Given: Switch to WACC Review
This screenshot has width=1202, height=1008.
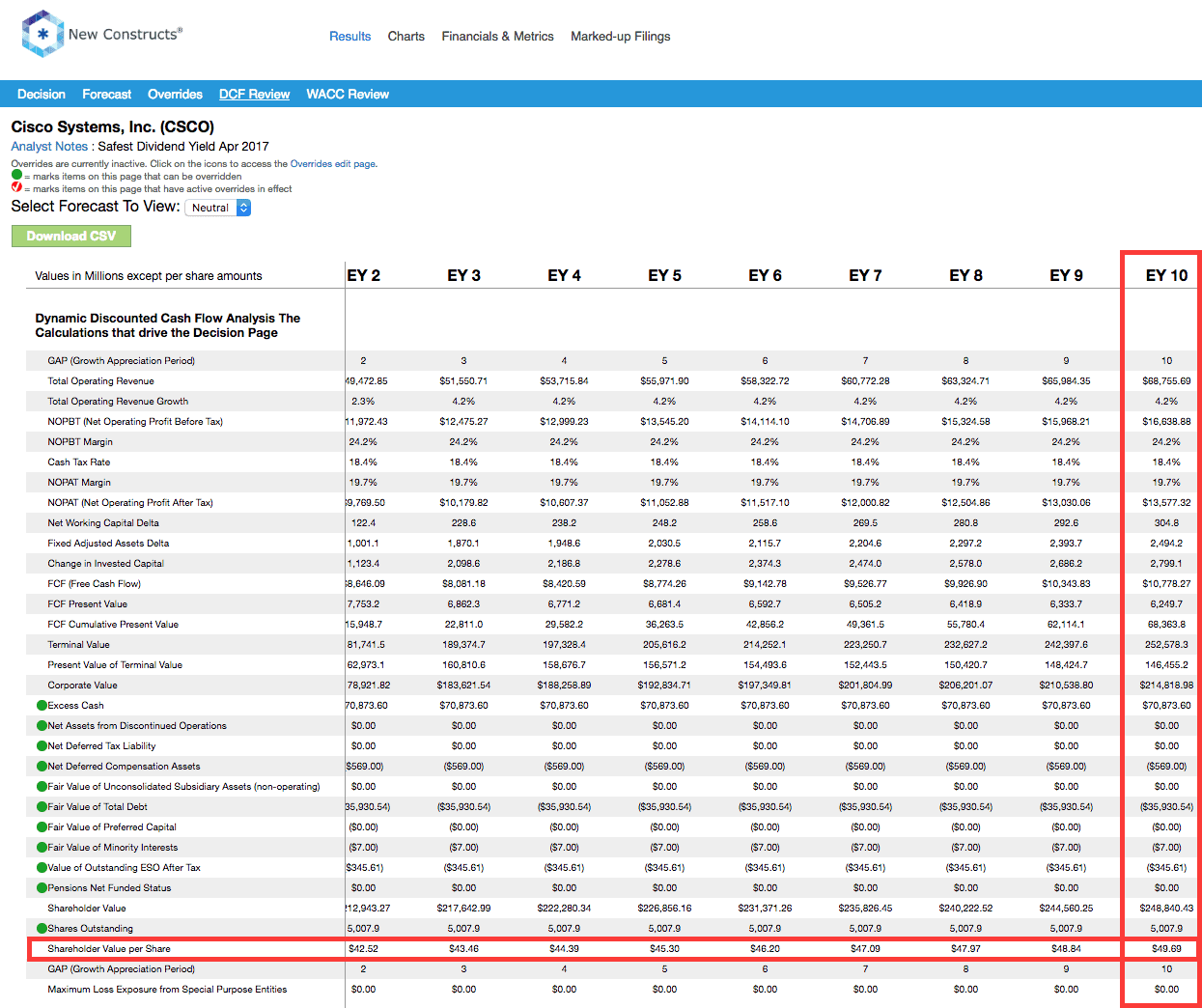Looking at the screenshot, I should (x=348, y=95).
